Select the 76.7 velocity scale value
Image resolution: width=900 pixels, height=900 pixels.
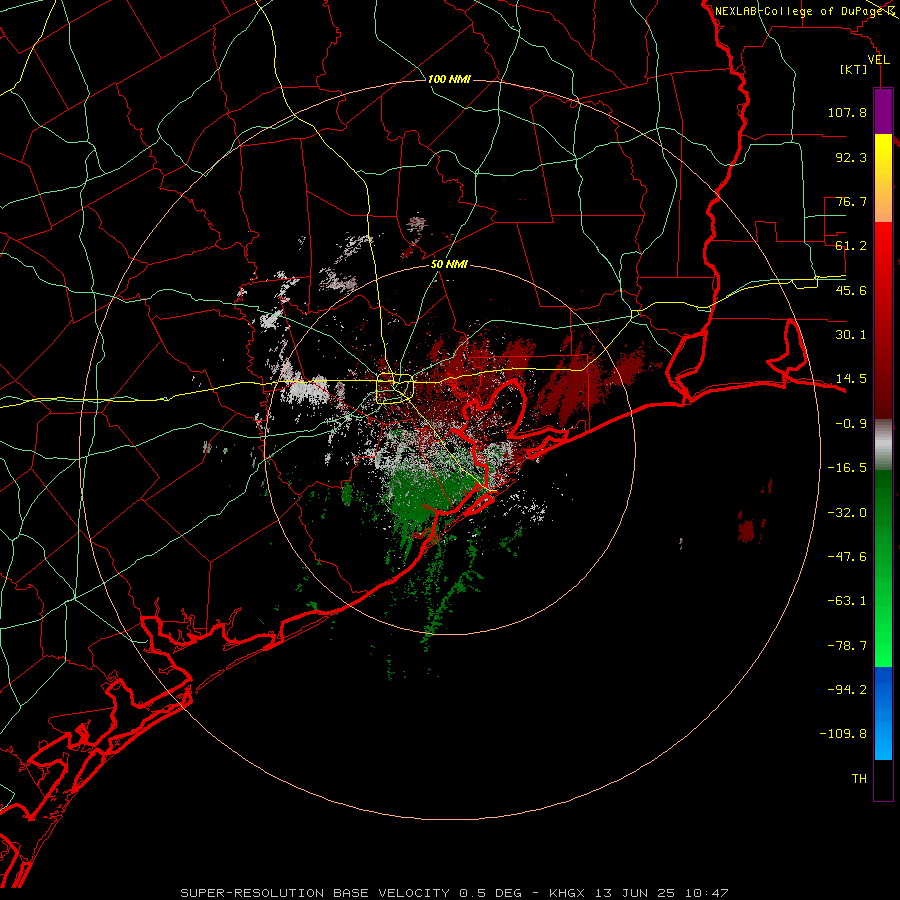pyautogui.click(x=851, y=201)
